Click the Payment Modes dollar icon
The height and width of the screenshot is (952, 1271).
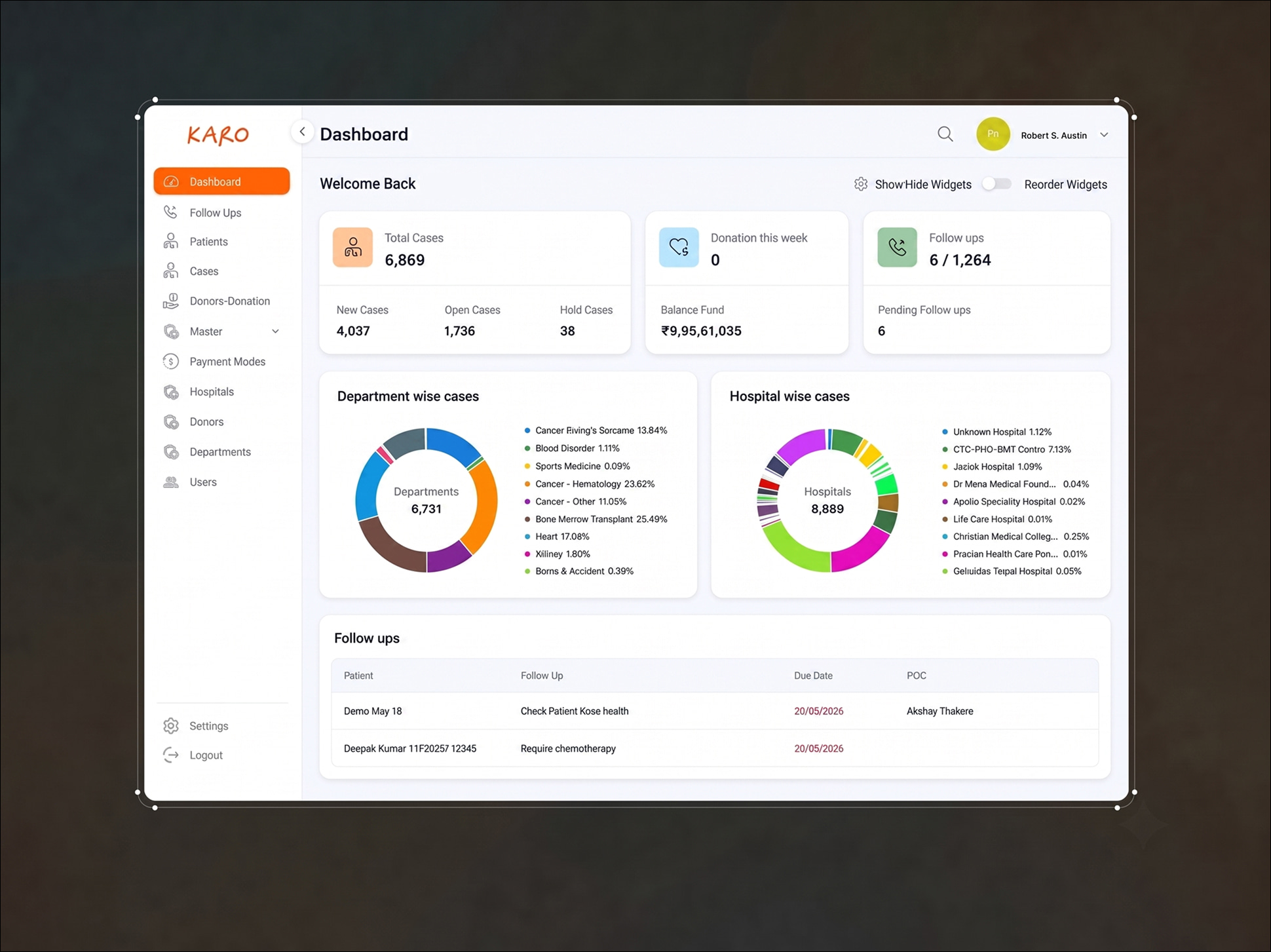pos(170,361)
